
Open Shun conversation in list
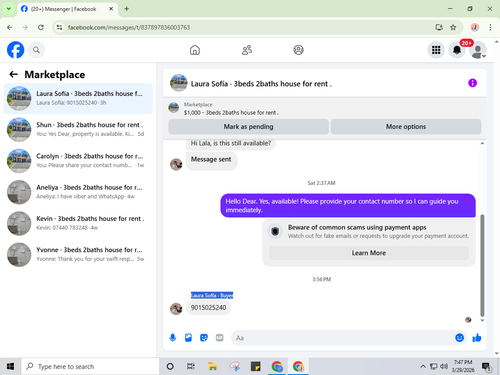(78, 129)
